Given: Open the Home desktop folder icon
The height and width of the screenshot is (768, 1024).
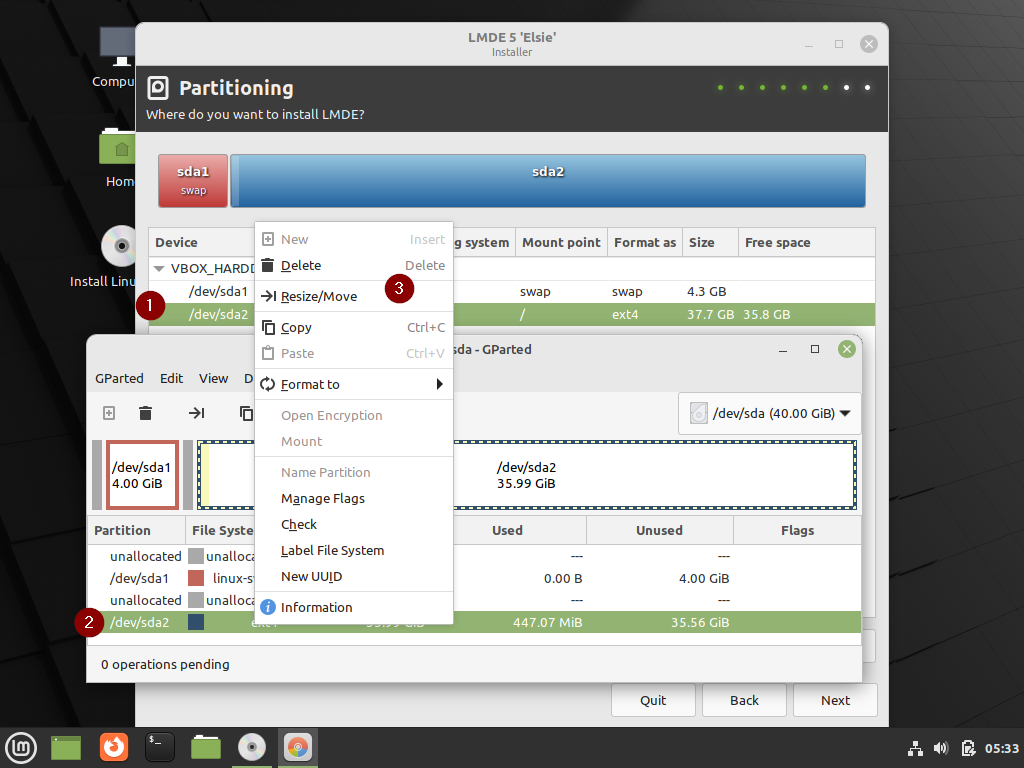Looking at the screenshot, I should tap(118, 146).
